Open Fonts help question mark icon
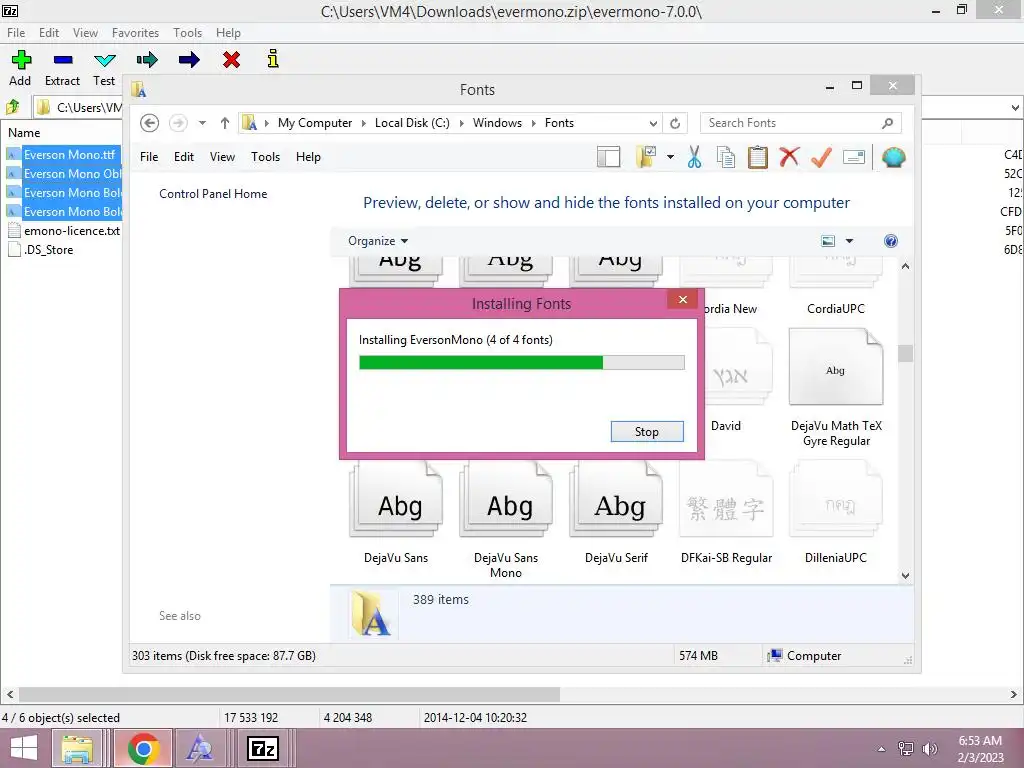The height and width of the screenshot is (768, 1024). pos(890,241)
